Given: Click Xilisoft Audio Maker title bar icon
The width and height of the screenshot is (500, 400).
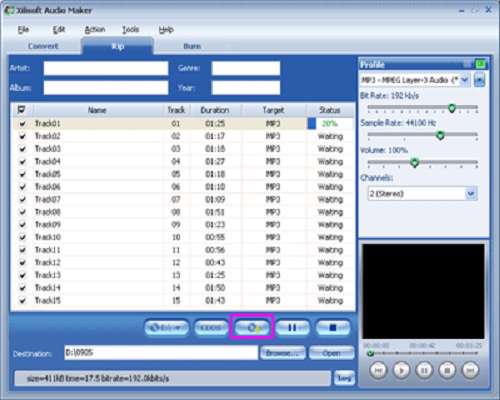Looking at the screenshot, I should pos(9,10).
